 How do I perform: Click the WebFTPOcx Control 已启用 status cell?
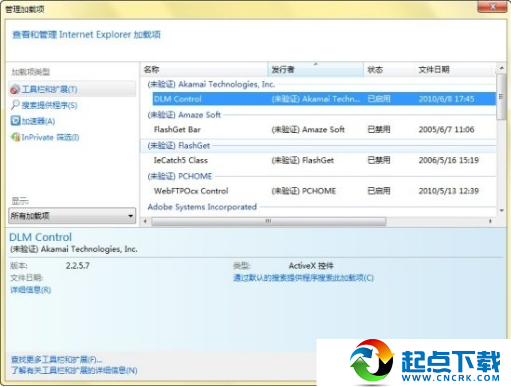tap(379, 191)
